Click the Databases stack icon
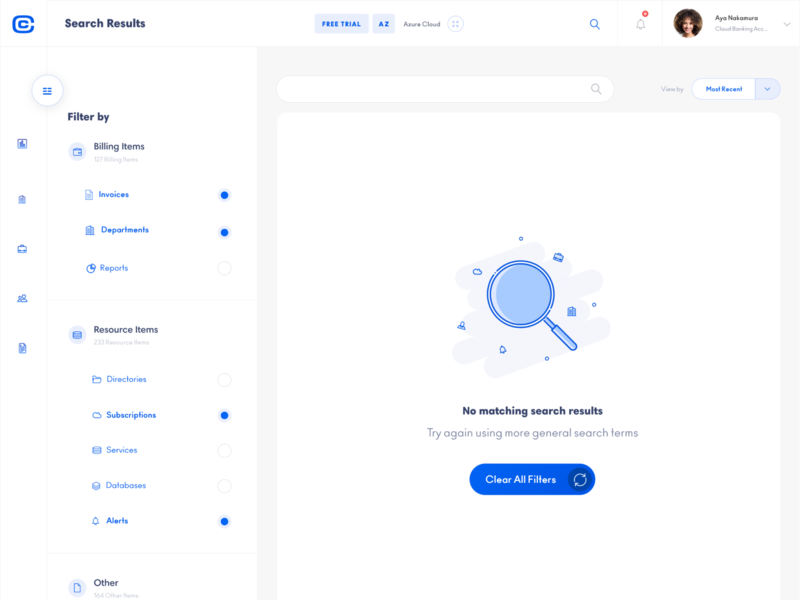This screenshot has height=600, width=800. click(x=96, y=486)
